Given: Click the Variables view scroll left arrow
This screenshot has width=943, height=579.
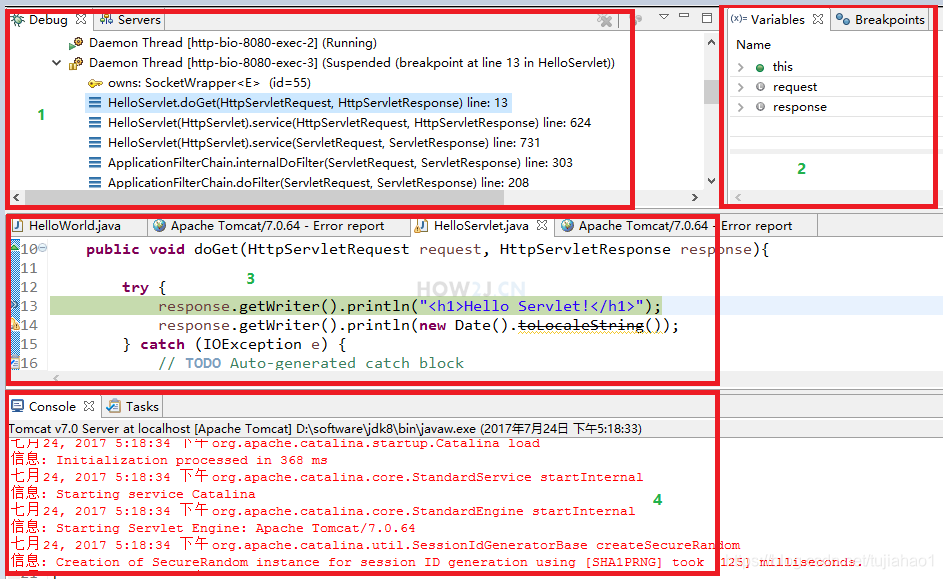Looking at the screenshot, I should click(x=738, y=197).
